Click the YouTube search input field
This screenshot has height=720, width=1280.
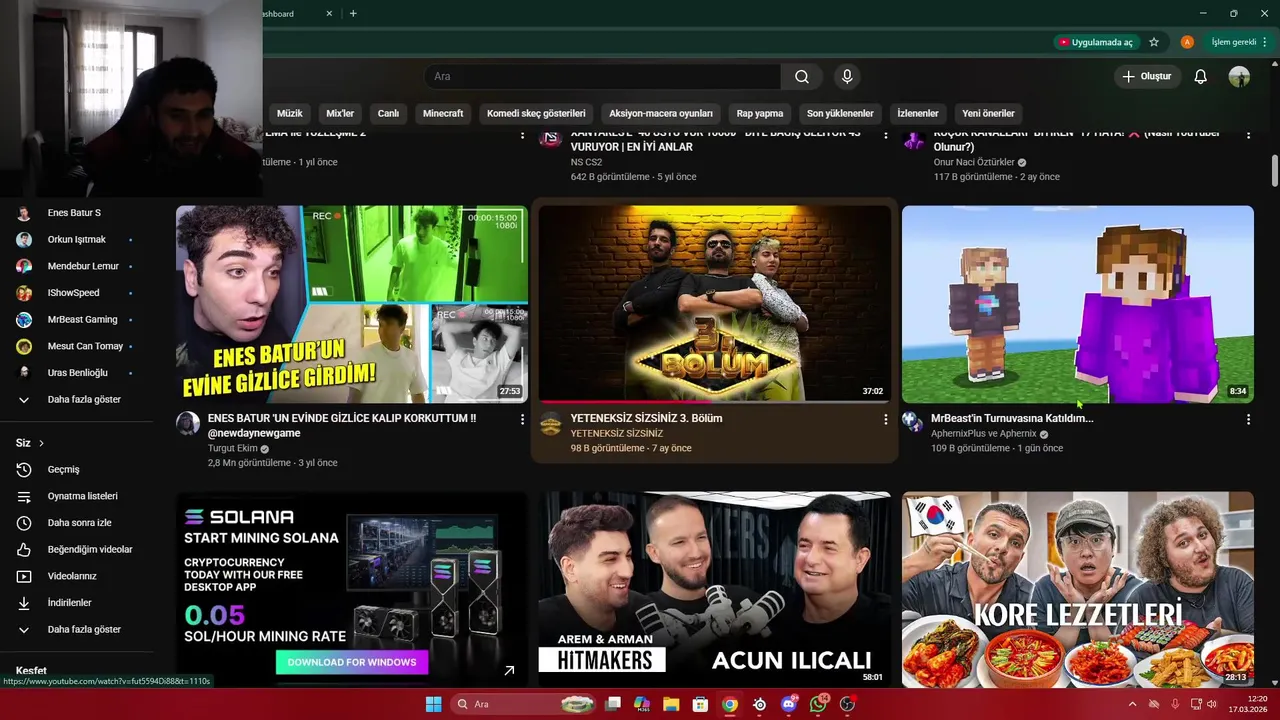tap(602, 76)
